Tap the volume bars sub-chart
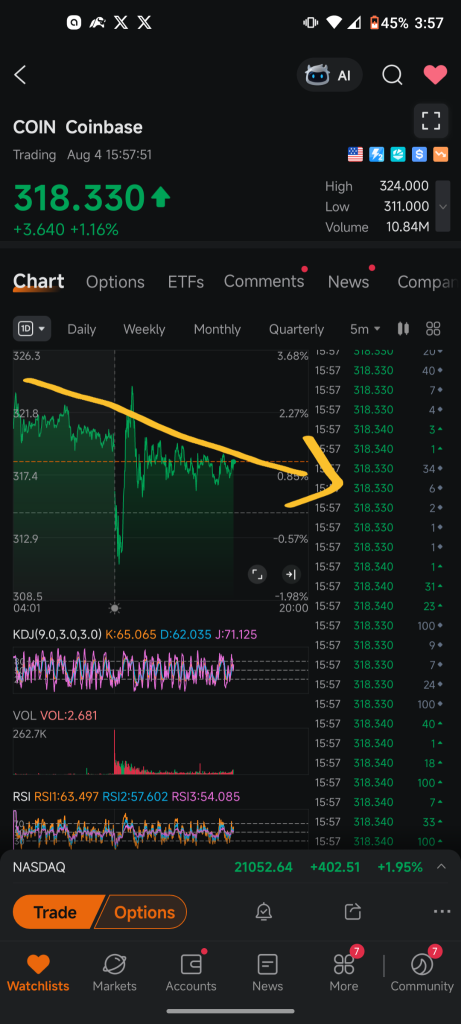This screenshot has width=461, height=1024. [160, 751]
